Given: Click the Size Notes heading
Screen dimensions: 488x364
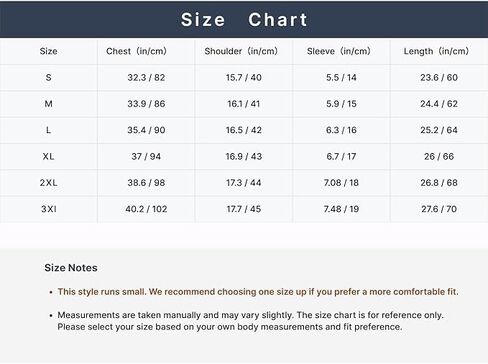Looking at the screenshot, I should (71, 268).
